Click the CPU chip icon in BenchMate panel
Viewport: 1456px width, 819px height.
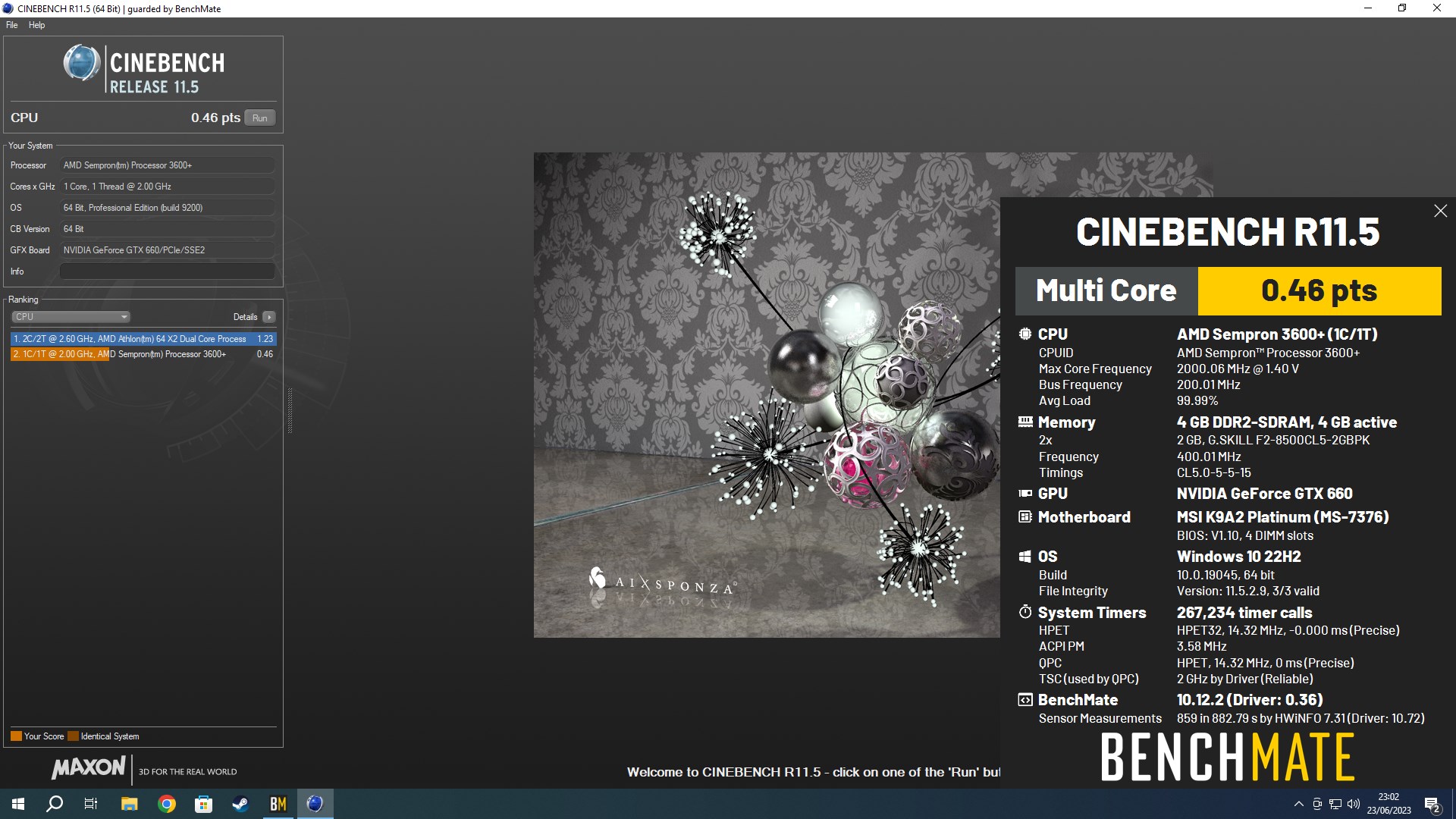(1025, 334)
